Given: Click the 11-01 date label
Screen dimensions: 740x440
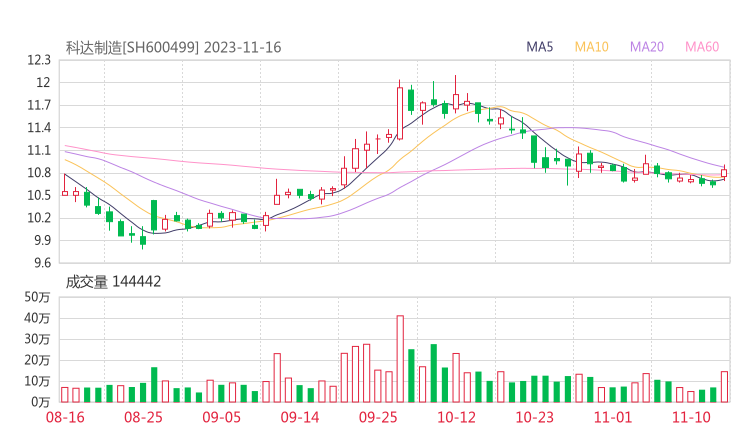Looking at the screenshot, I should [613, 417].
